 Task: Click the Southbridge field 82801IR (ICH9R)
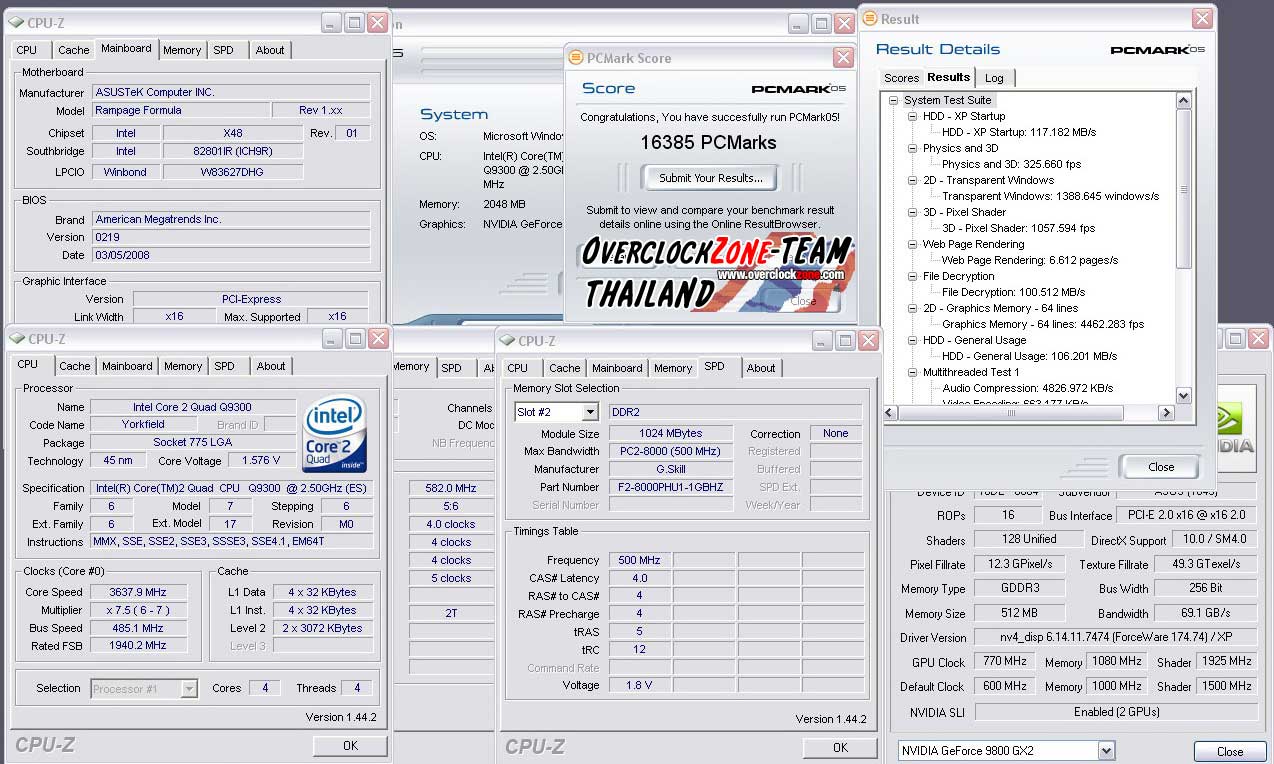(x=233, y=152)
